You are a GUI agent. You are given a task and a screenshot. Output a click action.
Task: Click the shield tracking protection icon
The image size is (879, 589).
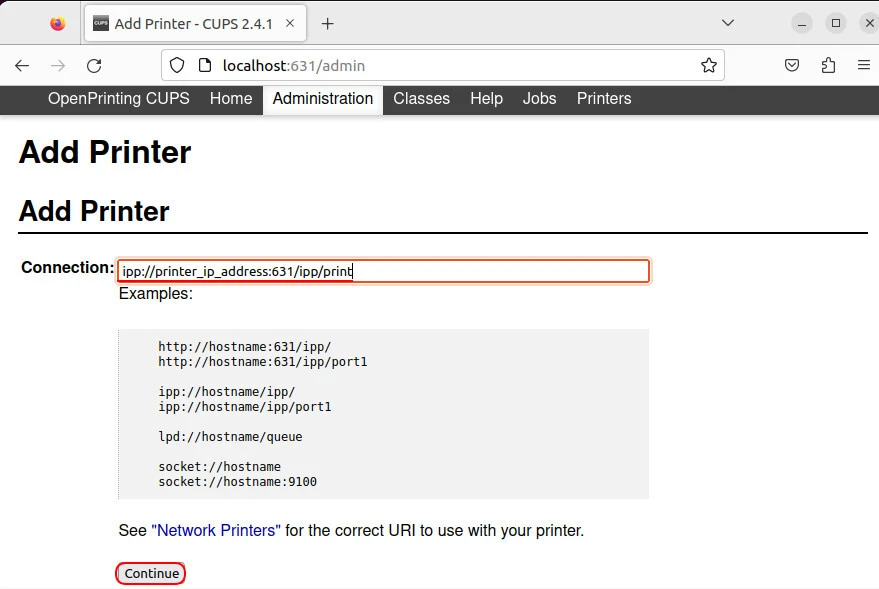click(x=177, y=66)
